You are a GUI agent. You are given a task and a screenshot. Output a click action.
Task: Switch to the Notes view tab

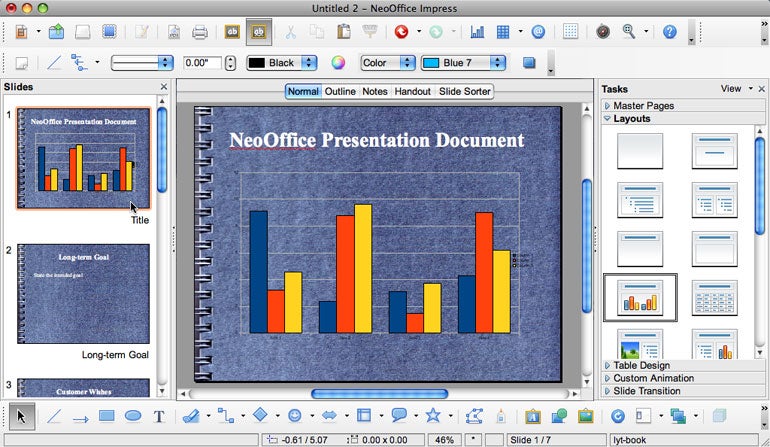click(x=375, y=91)
